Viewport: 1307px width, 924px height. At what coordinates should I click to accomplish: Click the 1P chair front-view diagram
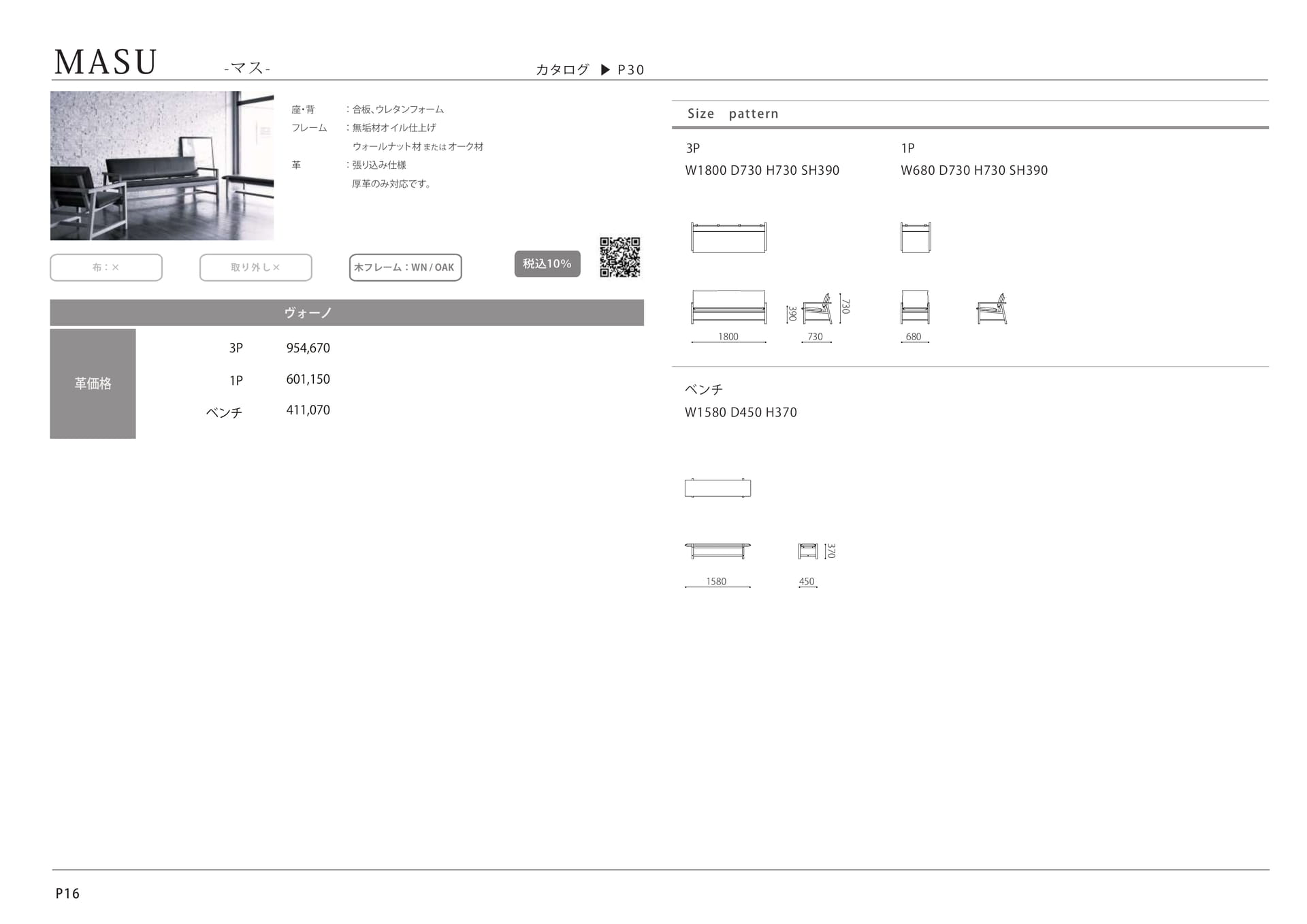915,306
